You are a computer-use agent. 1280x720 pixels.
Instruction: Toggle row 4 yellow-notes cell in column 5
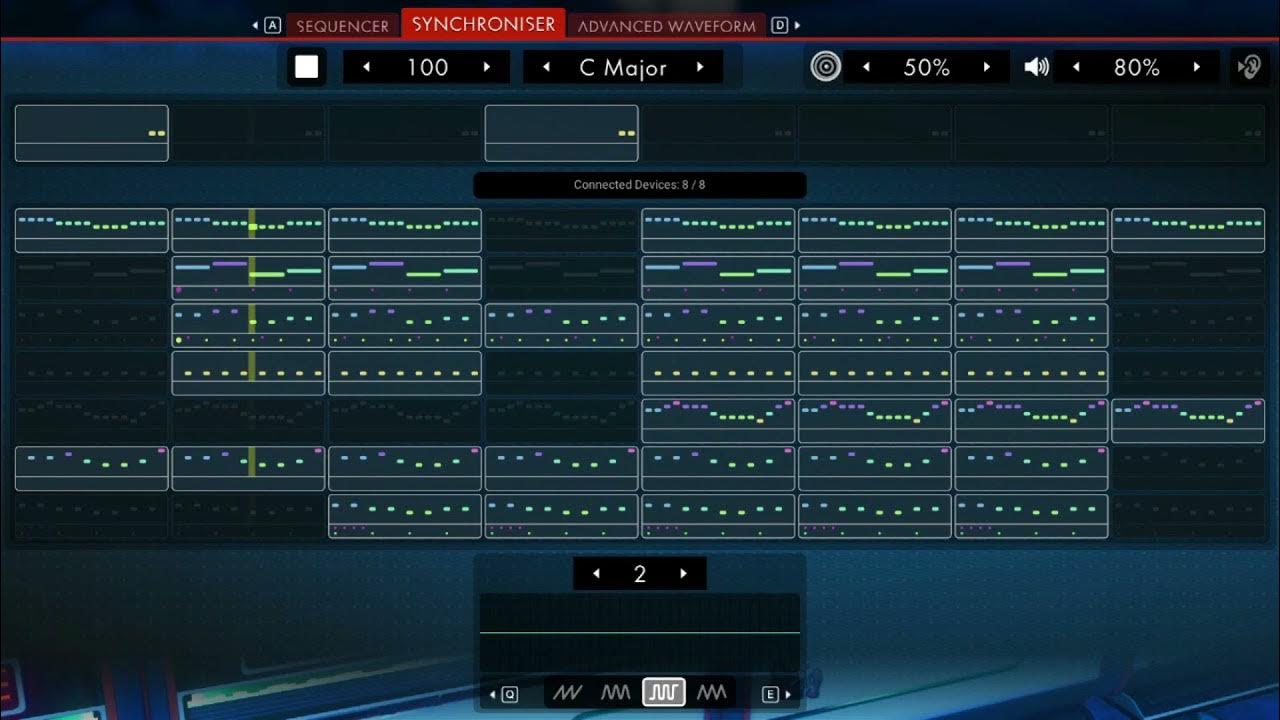(x=718, y=373)
